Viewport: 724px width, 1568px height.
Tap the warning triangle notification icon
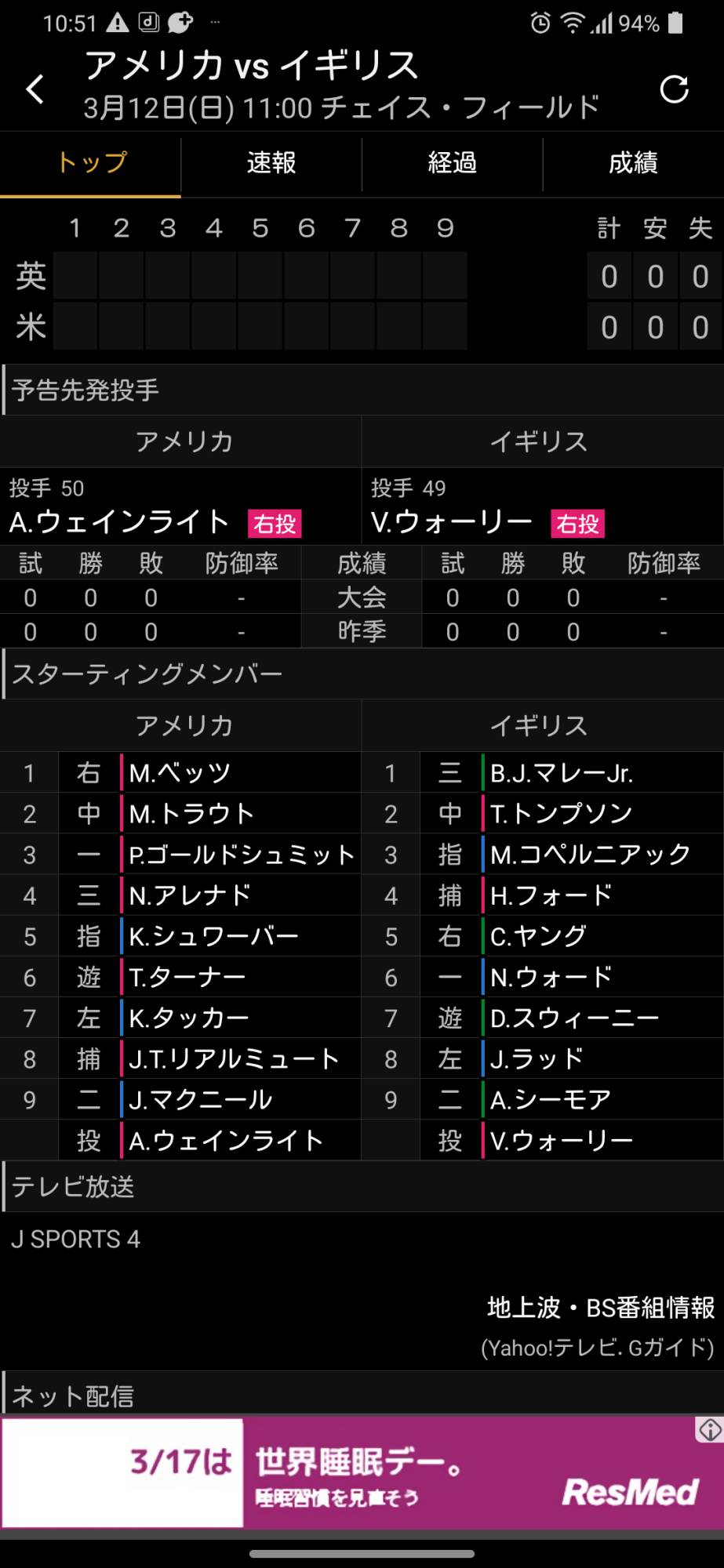point(118,24)
